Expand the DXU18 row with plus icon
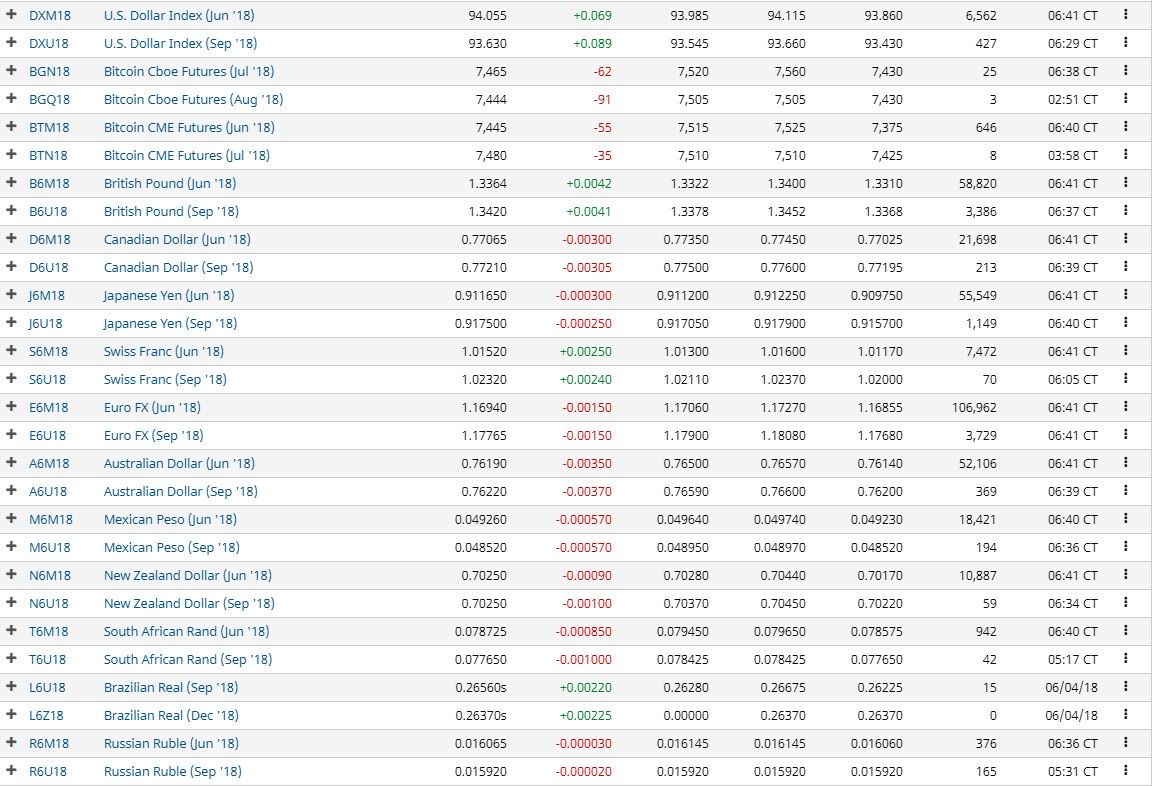1157x786 pixels. click(11, 42)
